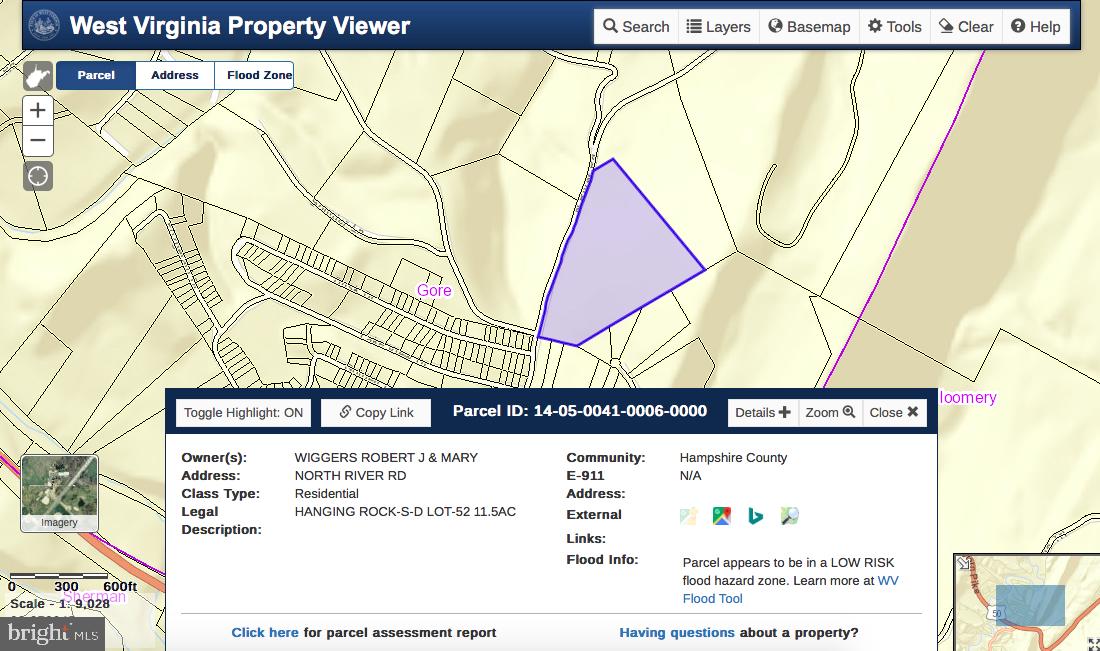Viewport: 1100px width, 651px height.
Task: Zoom in with the plus button
Action: point(38,110)
